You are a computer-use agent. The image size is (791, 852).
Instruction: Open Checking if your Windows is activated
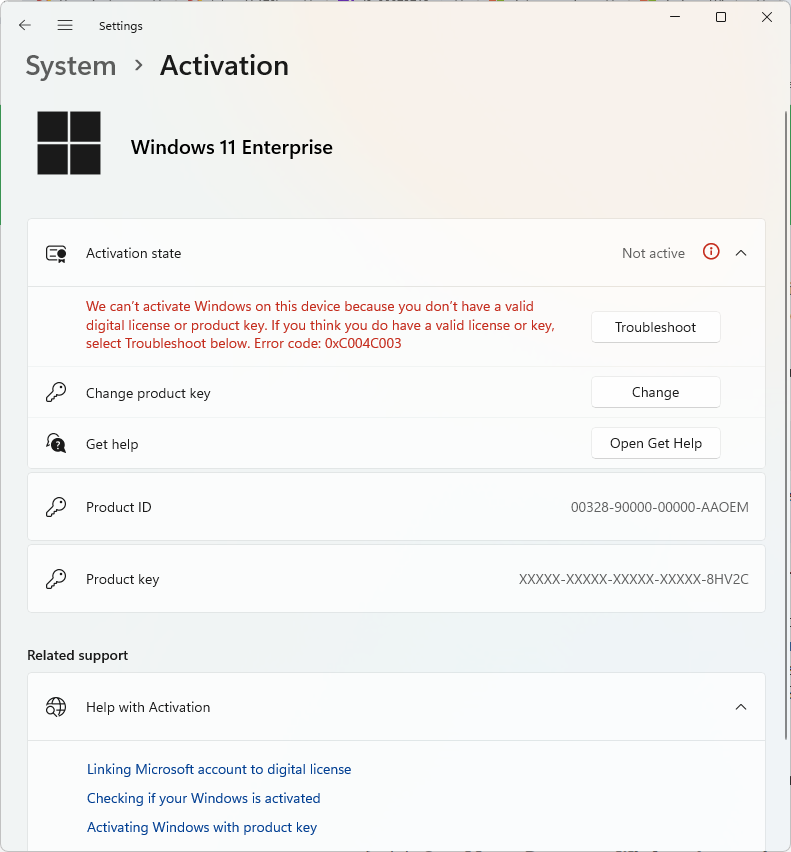pyautogui.click(x=204, y=798)
